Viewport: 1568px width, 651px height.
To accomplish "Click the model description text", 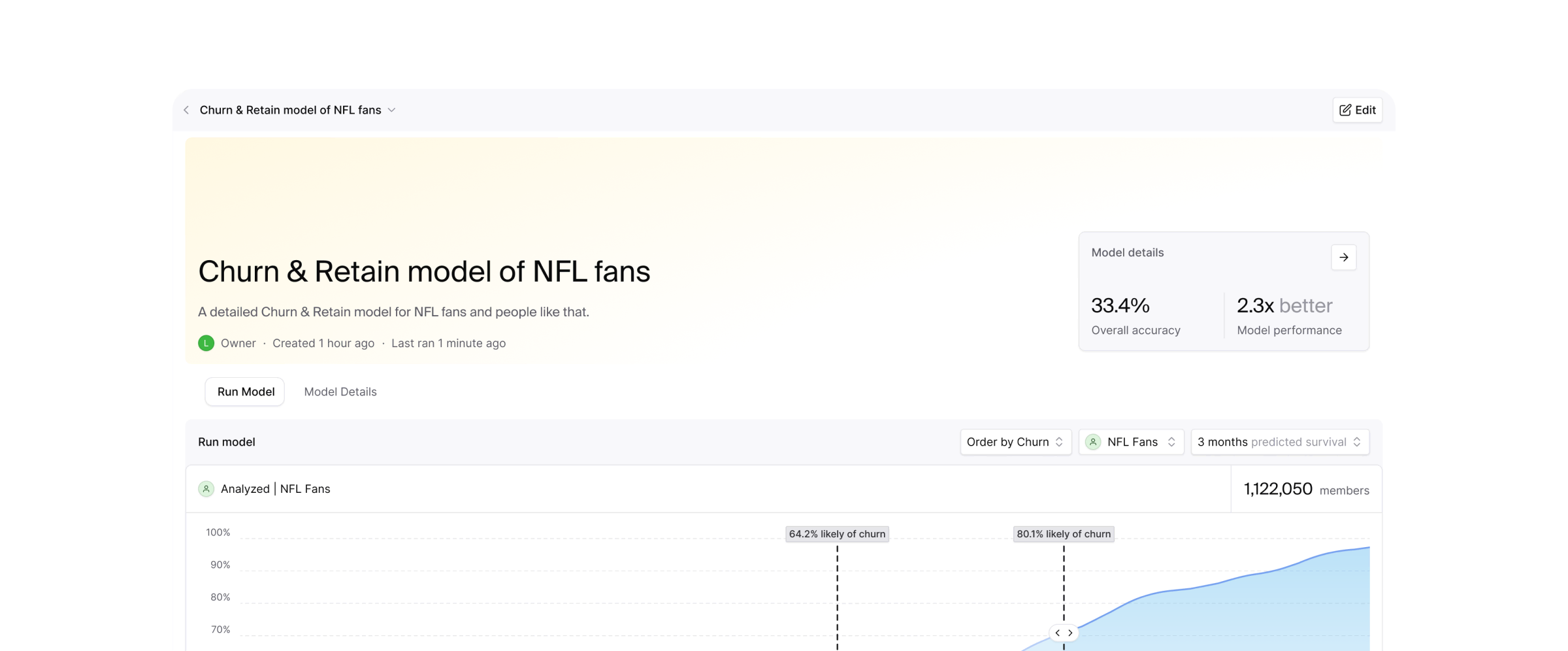I will coord(393,312).
